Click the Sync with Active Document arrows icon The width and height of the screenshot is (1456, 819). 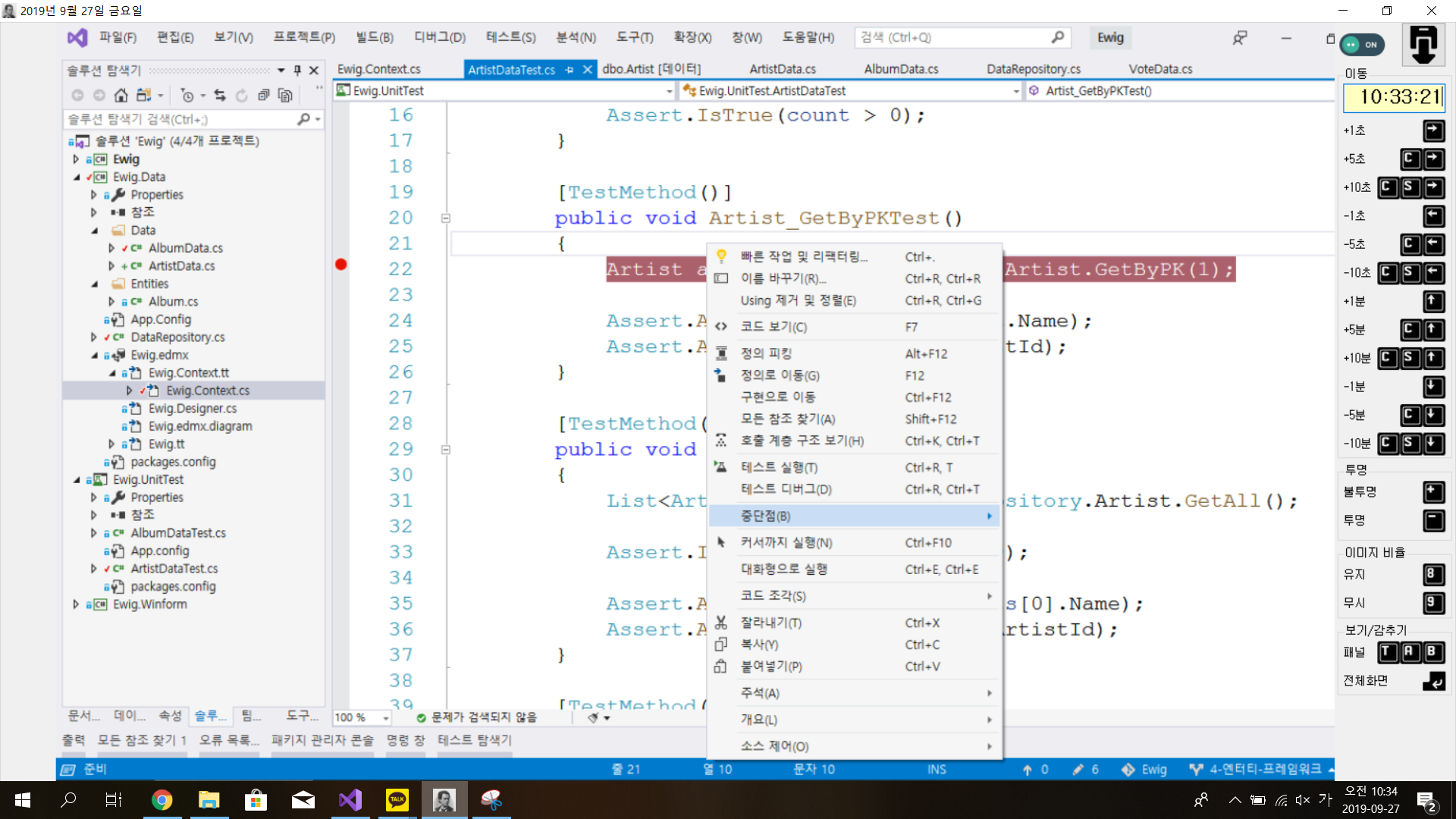(220, 96)
